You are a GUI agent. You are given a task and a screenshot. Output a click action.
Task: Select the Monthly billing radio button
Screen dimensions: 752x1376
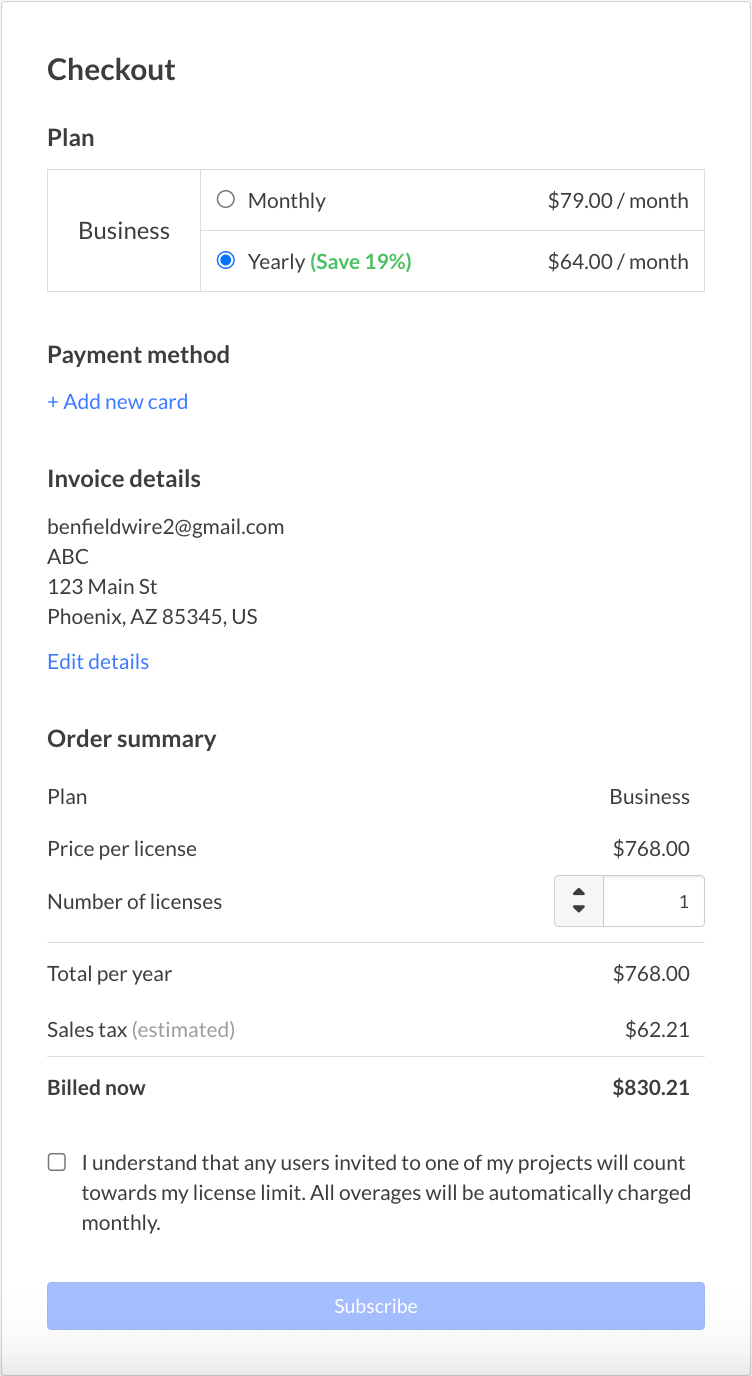pos(226,200)
